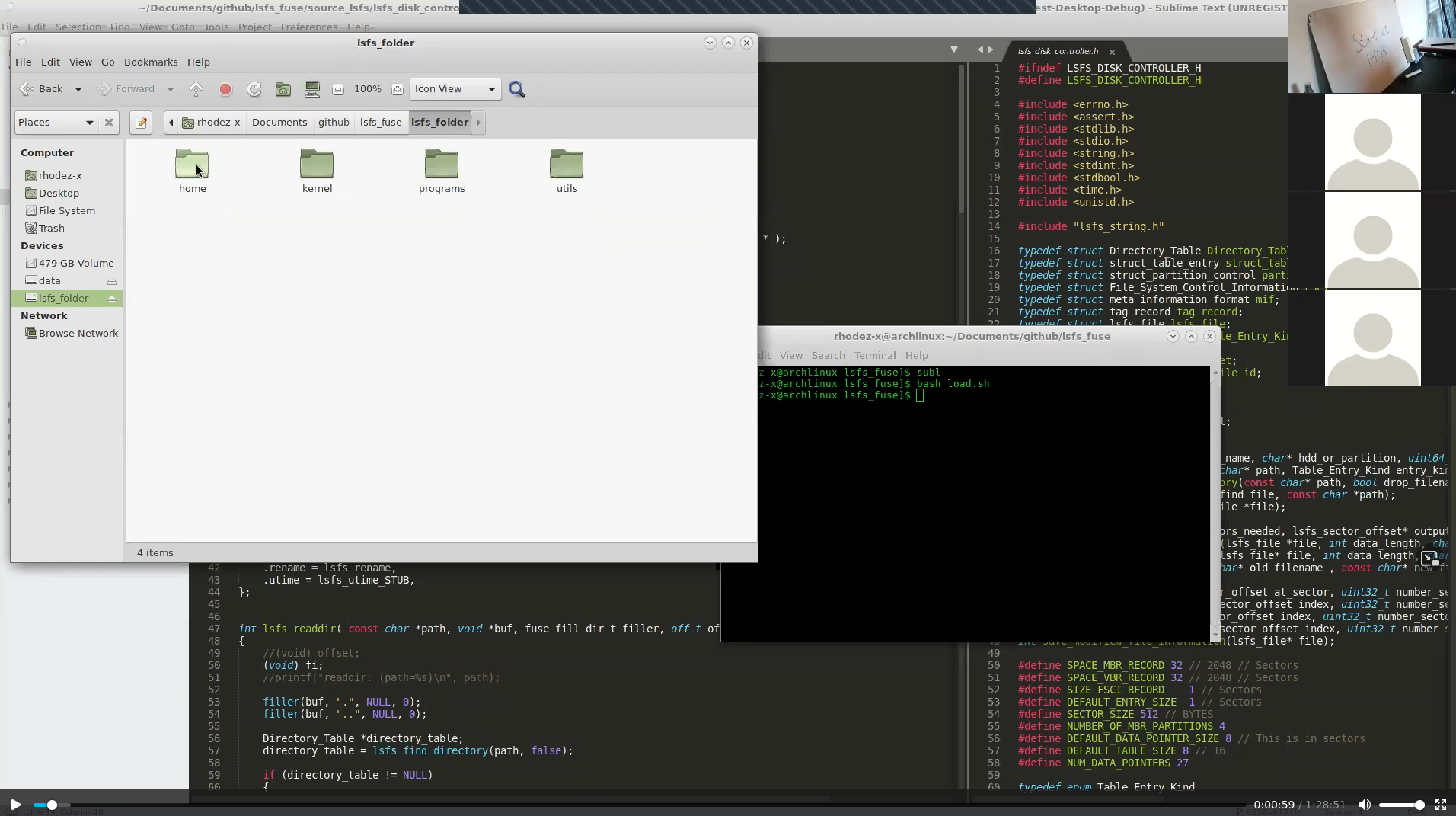Go up to parent folder
Image resolution: width=1456 pixels, height=816 pixels.
click(196, 89)
